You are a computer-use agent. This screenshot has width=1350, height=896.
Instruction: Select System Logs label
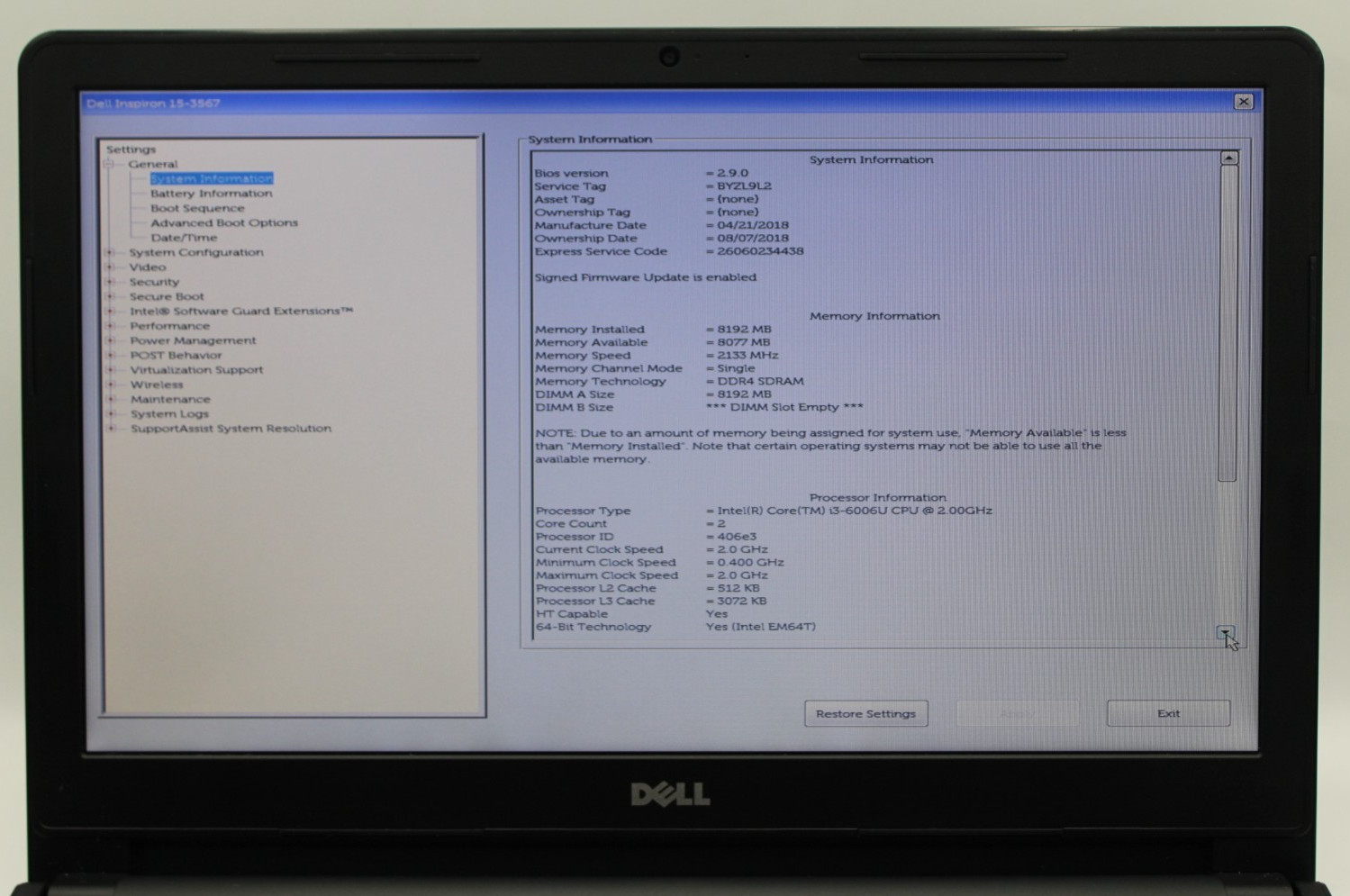pyautogui.click(x=169, y=413)
